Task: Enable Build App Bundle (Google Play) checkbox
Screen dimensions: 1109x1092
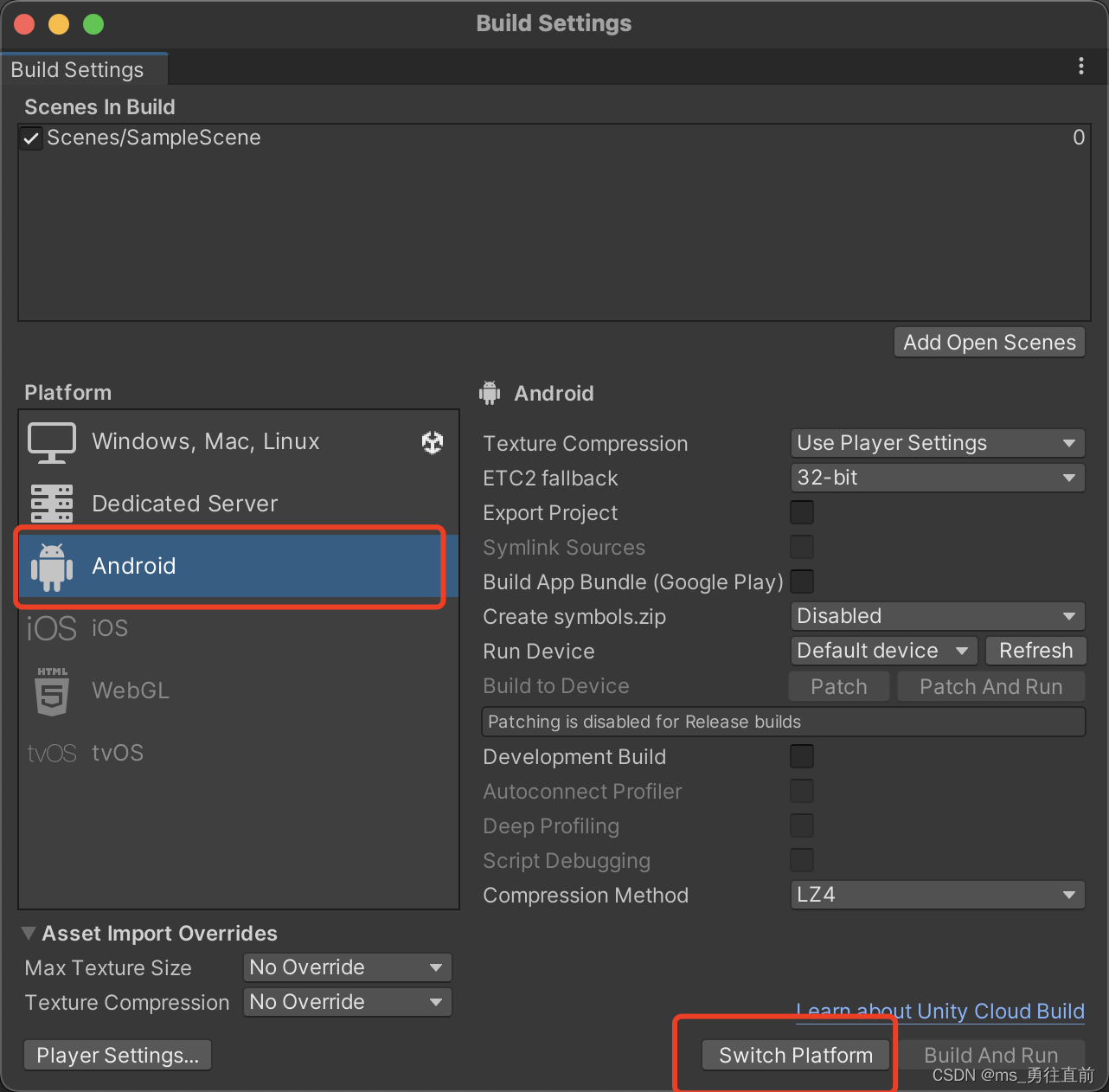Action: (802, 581)
